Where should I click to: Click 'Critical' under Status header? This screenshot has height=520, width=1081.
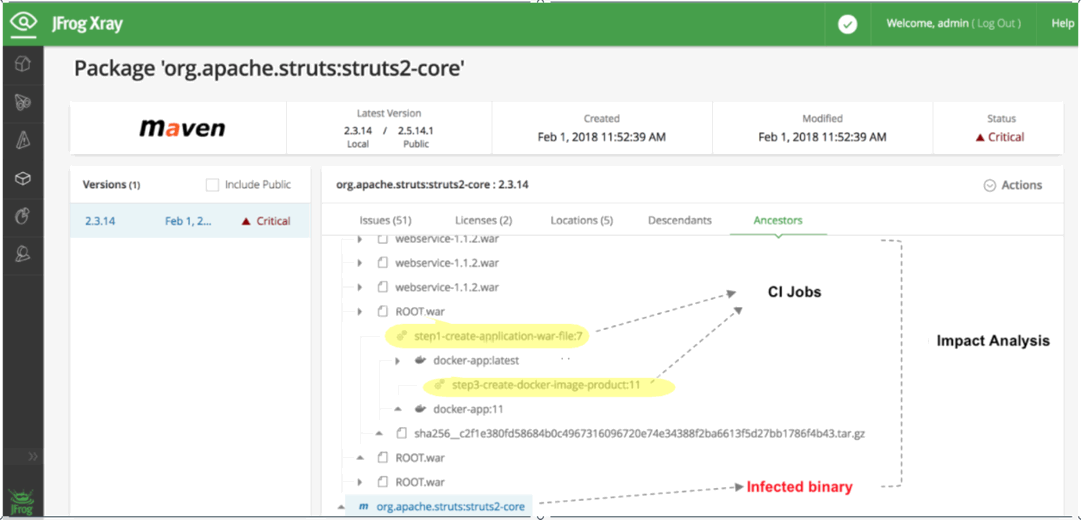click(1006, 137)
